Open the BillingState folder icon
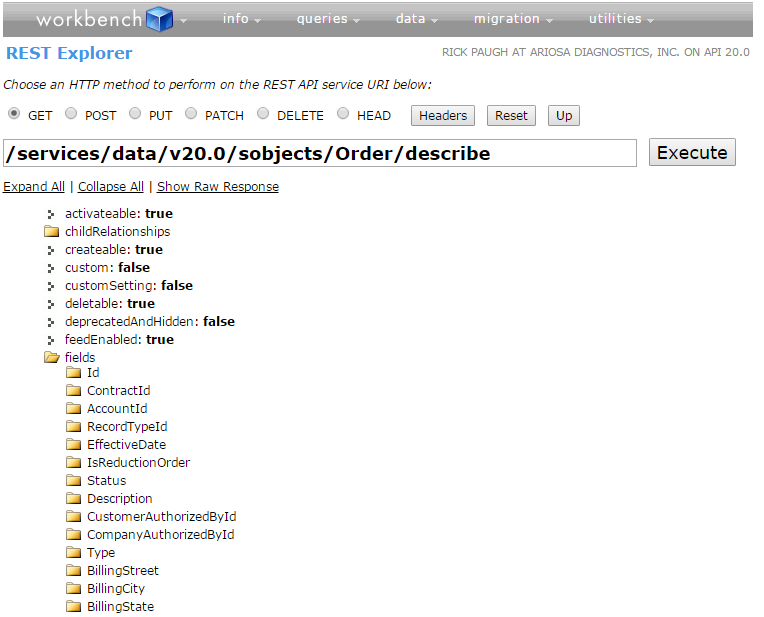Viewport: 764px width, 617px height. [73, 606]
